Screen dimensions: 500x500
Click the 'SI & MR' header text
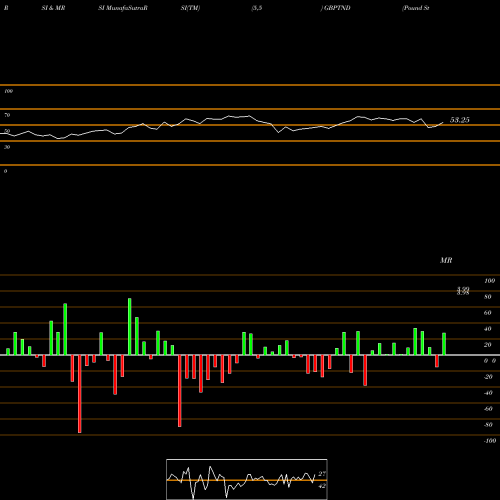pyautogui.click(x=53, y=8)
